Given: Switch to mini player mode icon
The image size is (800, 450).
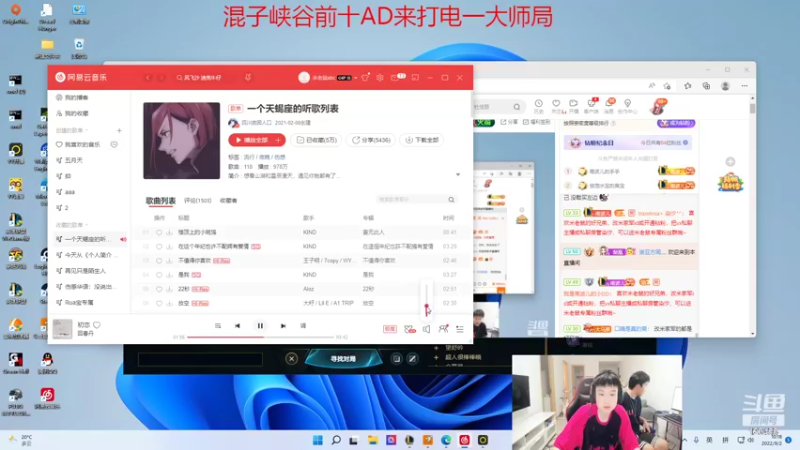Looking at the screenshot, I should [x=415, y=78].
